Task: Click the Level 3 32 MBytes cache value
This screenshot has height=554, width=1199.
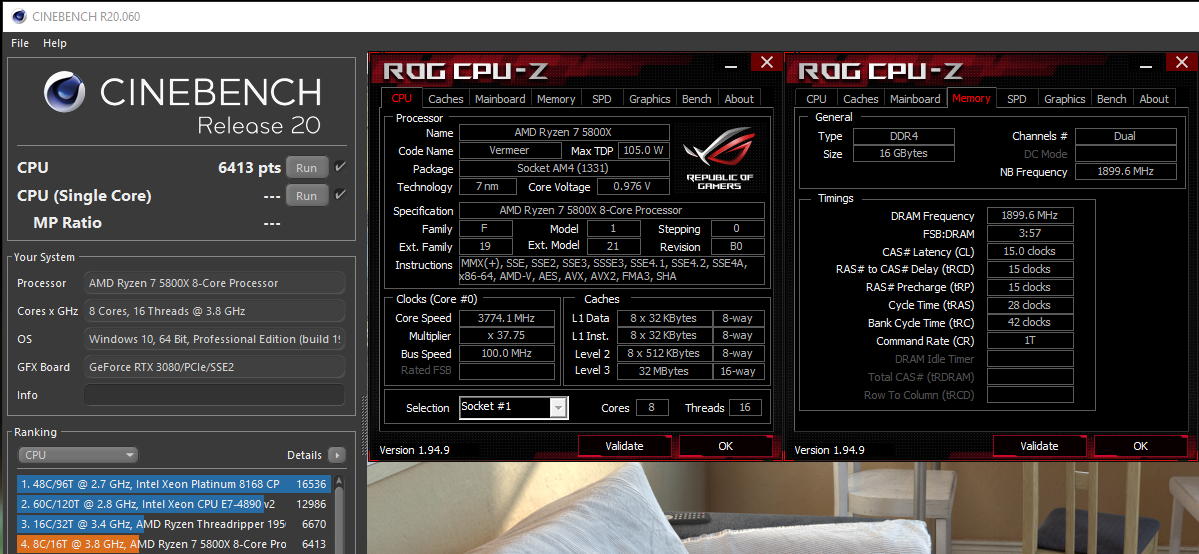Action: tap(664, 371)
